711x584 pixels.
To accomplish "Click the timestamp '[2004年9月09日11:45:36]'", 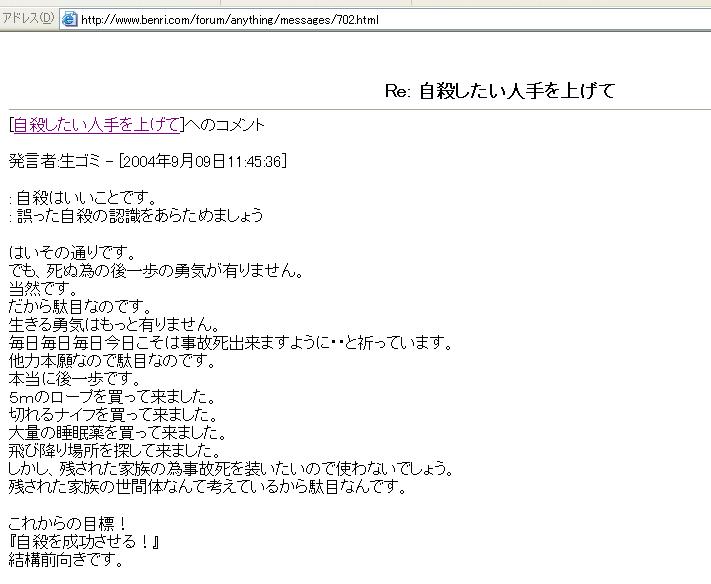I will click(203, 161).
